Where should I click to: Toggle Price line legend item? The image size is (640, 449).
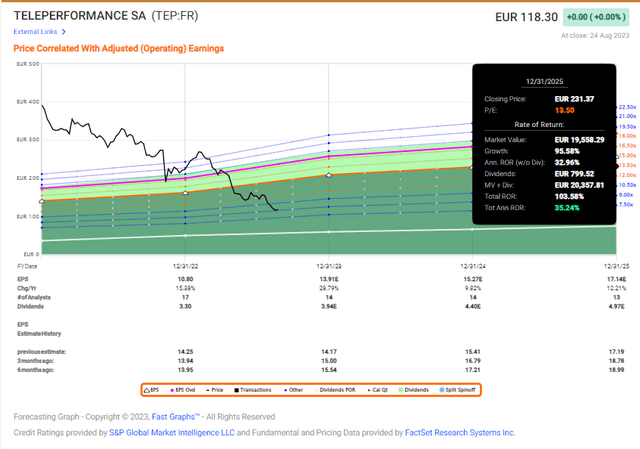click(x=215, y=390)
